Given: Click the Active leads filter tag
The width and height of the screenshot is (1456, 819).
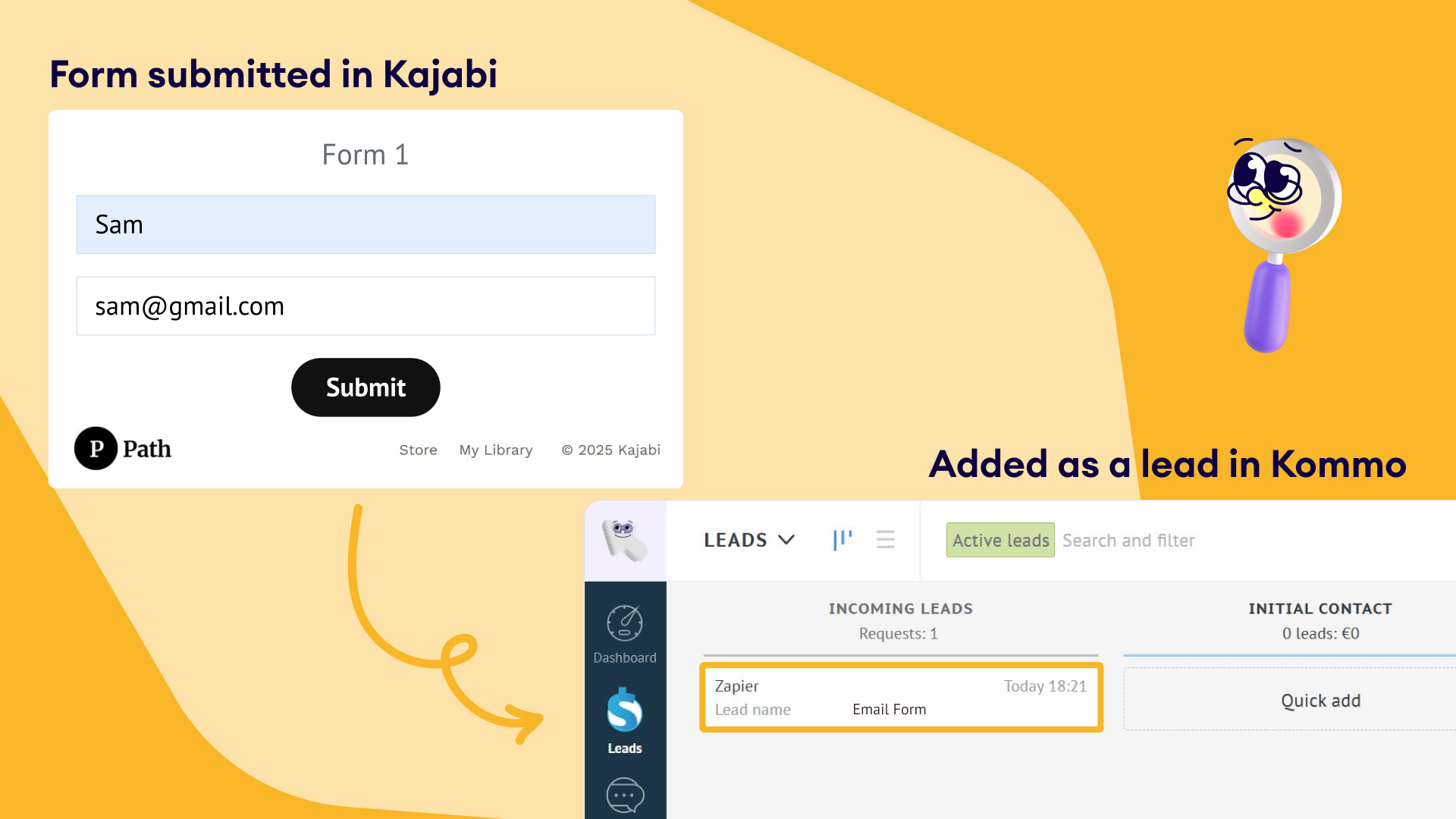Looking at the screenshot, I should (x=1000, y=541).
